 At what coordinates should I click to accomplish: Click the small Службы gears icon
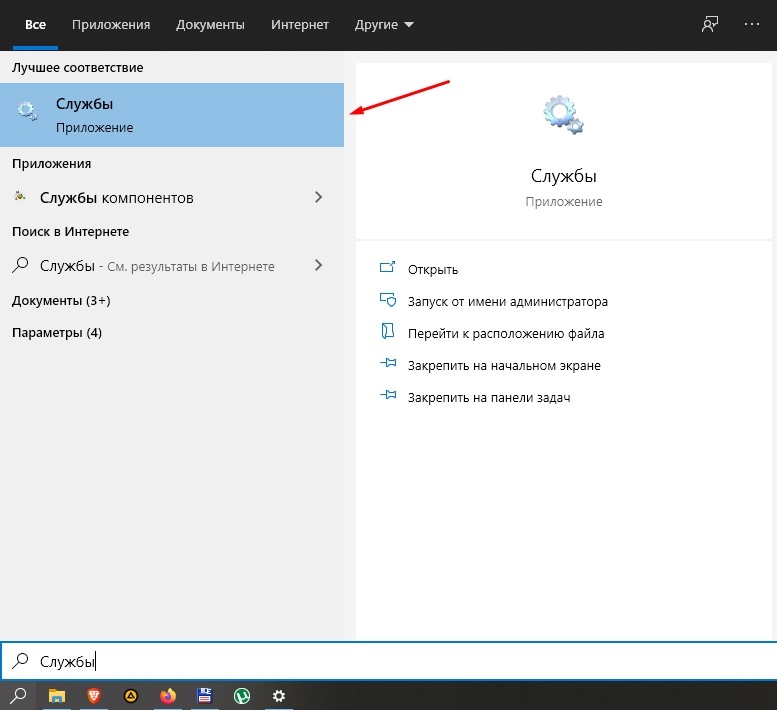click(27, 111)
